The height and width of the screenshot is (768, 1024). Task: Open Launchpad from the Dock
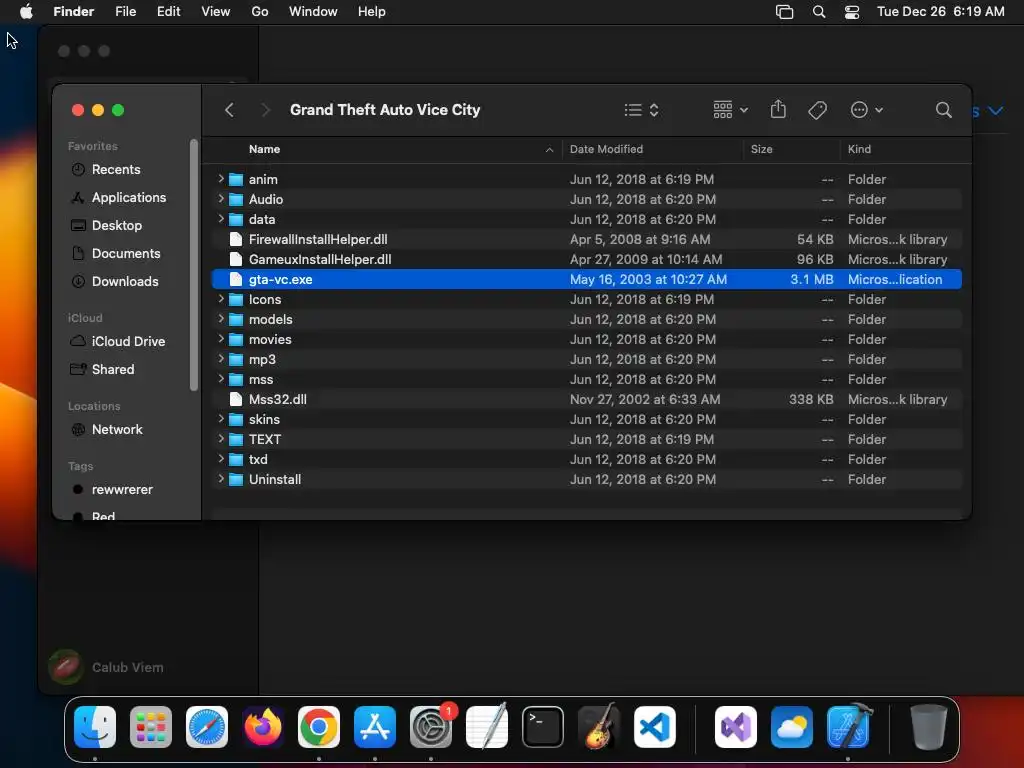pyautogui.click(x=151, y=727)
